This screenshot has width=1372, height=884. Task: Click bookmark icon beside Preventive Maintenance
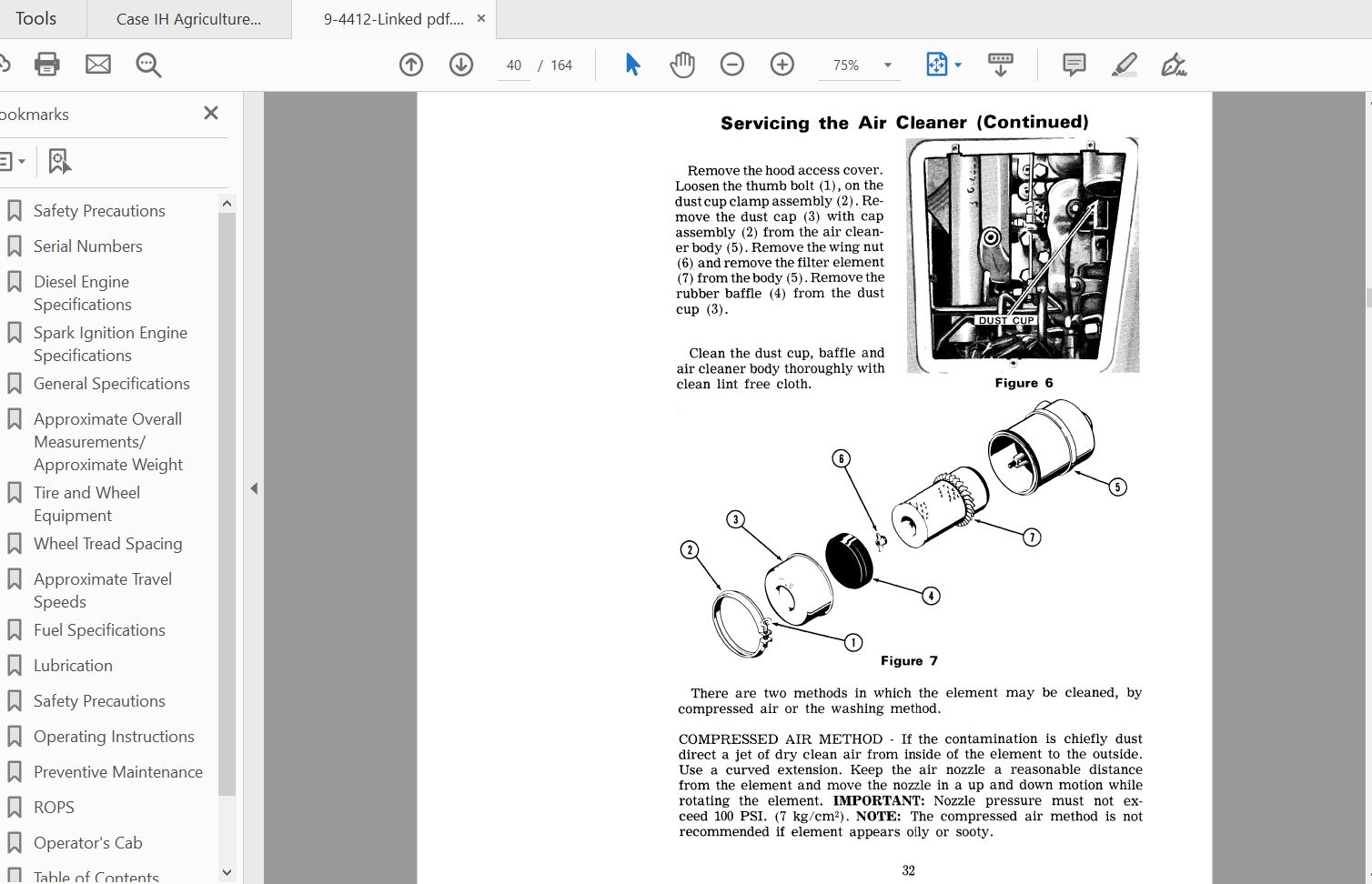coord(15,772)
